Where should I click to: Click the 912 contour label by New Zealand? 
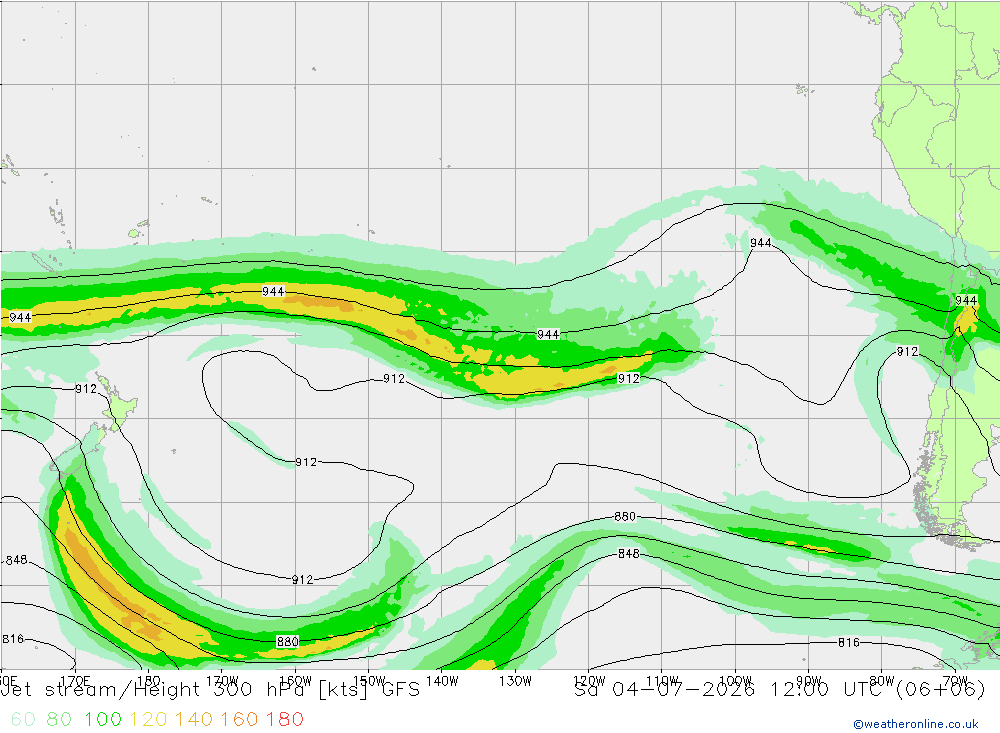click(x=86, y=389)
